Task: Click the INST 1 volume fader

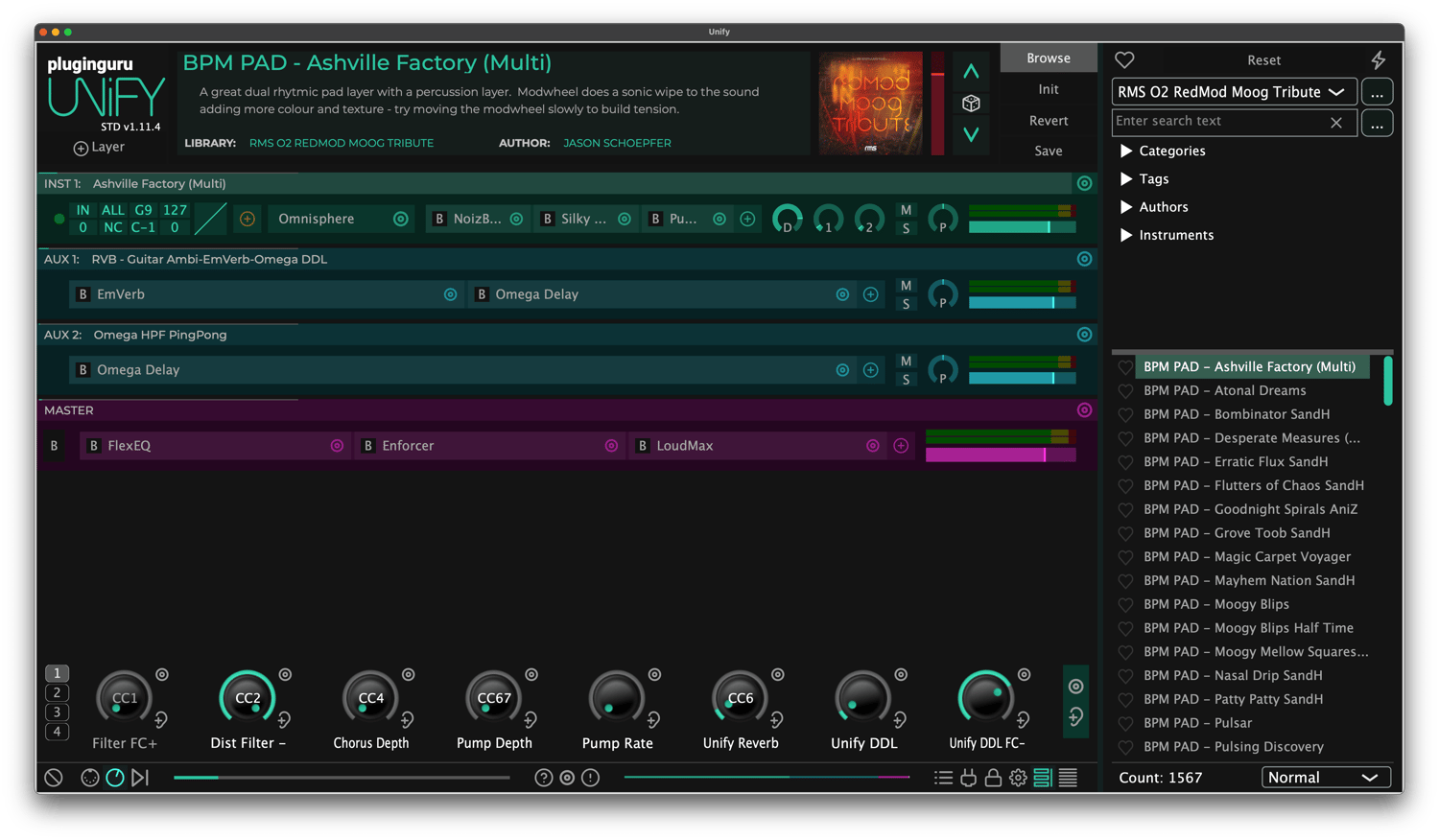Action: point(1022,227)
